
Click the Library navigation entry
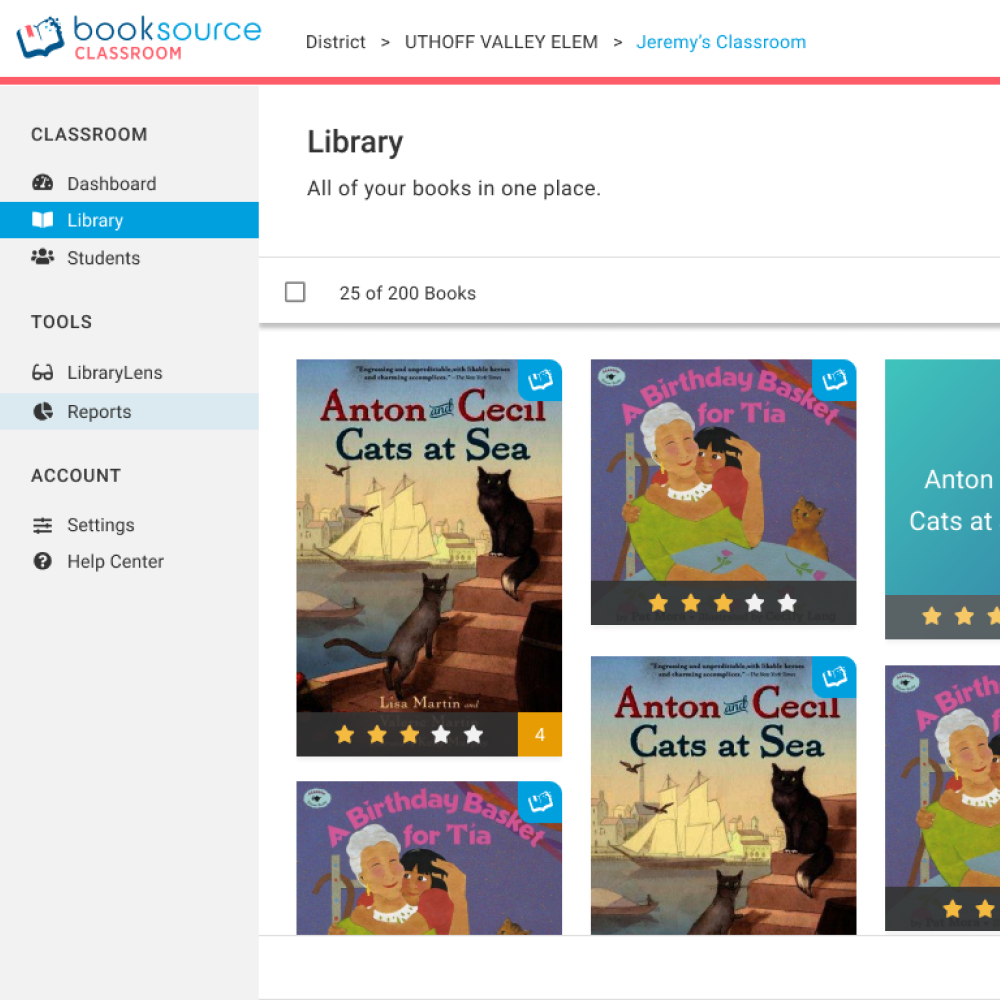point(94,220)
